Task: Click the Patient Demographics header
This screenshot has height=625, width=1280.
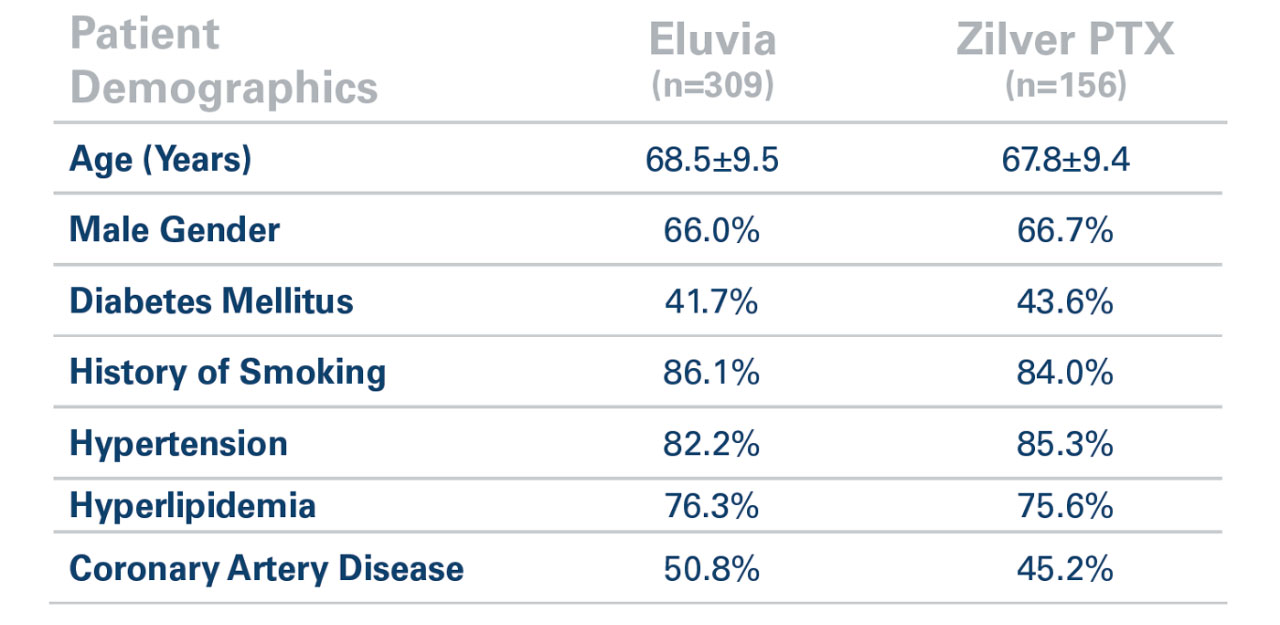Action: click(x=223, y=62)
